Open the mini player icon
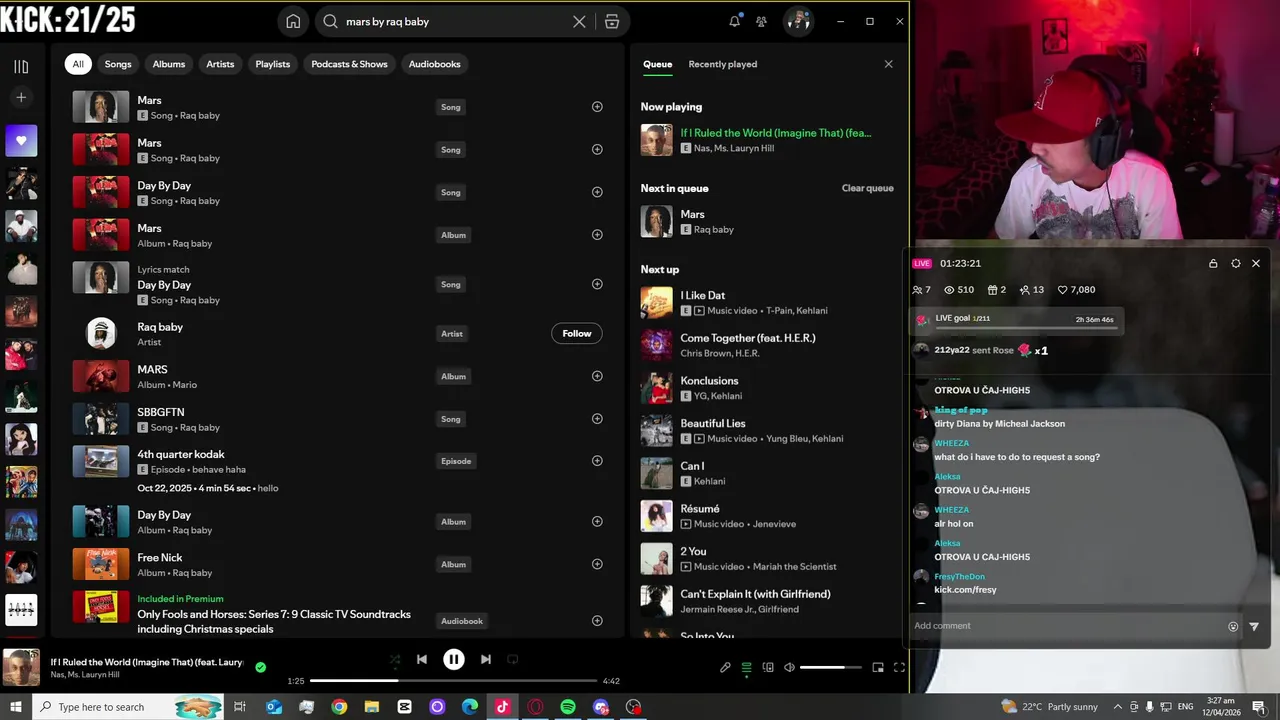 [878, 667]
